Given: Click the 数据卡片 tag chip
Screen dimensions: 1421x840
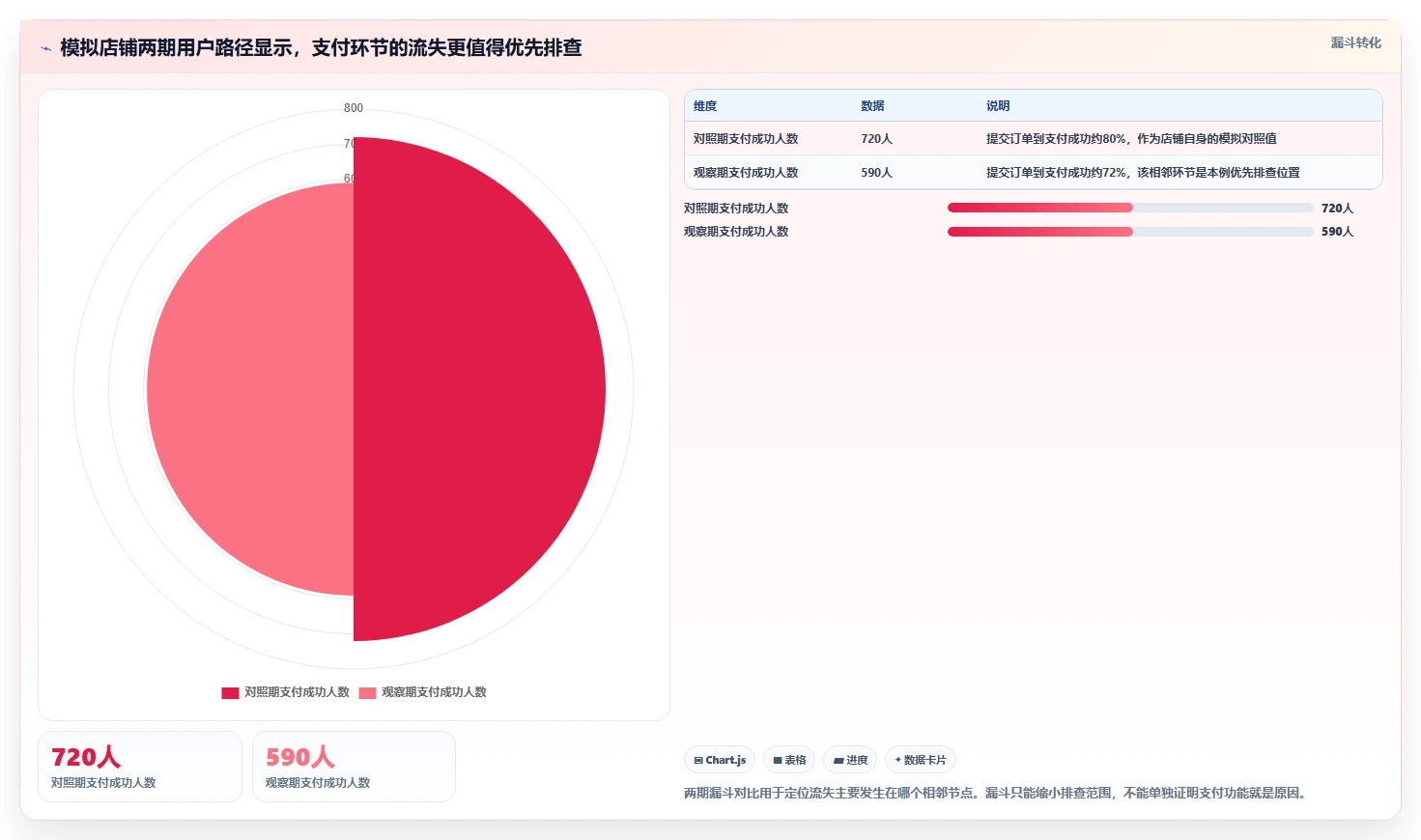Looking at the screenshot, I should tap(921, 760).
